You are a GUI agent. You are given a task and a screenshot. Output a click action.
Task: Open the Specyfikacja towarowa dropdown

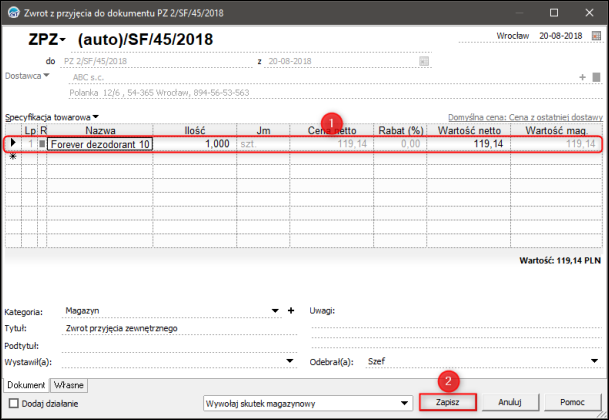(x=96, y=117)
